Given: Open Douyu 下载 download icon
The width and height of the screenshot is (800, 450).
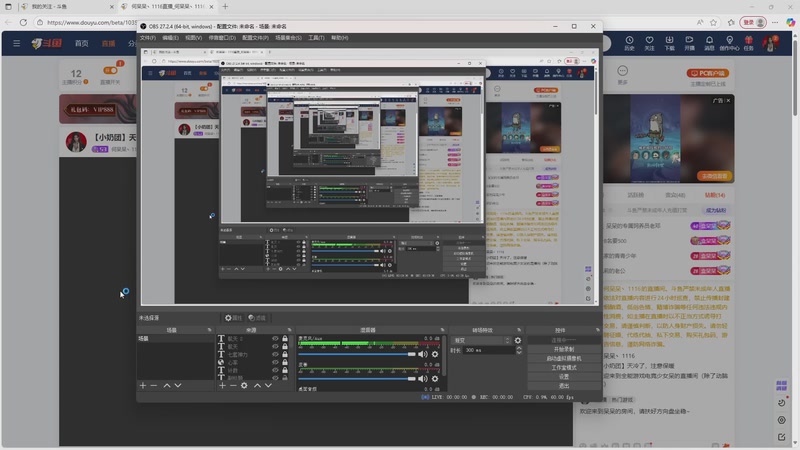Looking at the screenshot, I should click(x=669, y=43).
